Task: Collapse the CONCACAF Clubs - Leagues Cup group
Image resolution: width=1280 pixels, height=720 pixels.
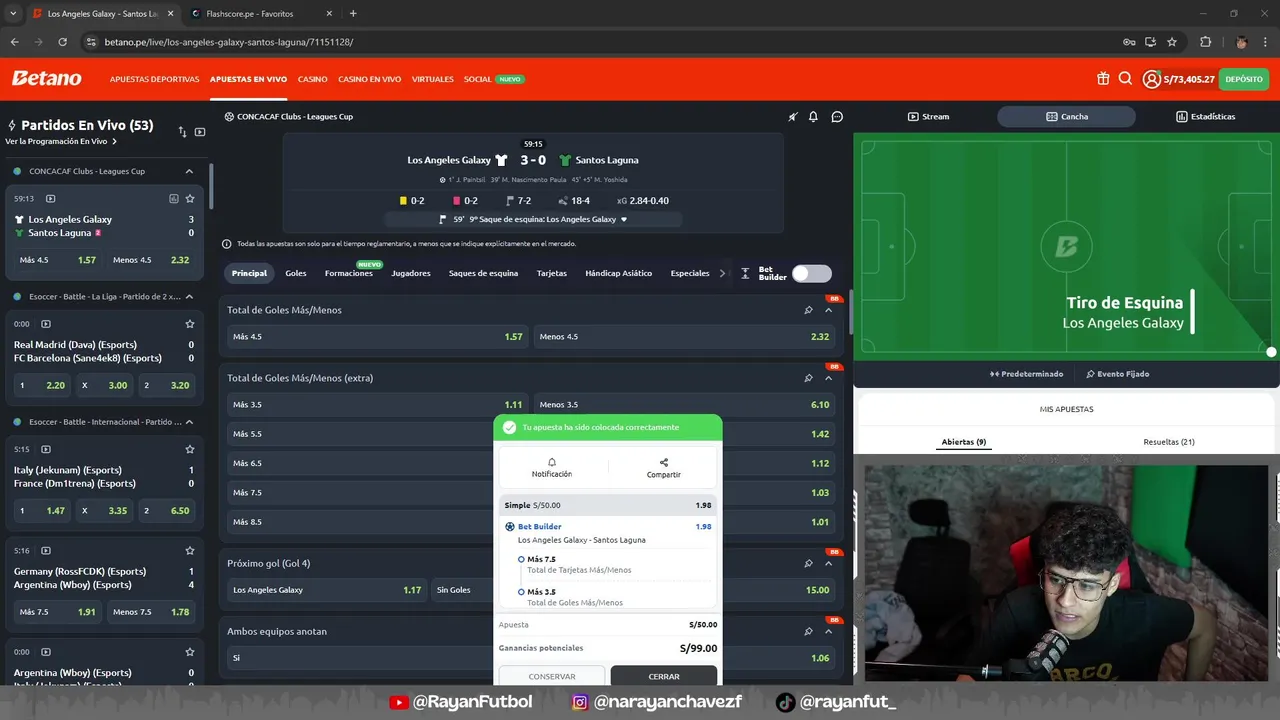Action: [189, 171]
